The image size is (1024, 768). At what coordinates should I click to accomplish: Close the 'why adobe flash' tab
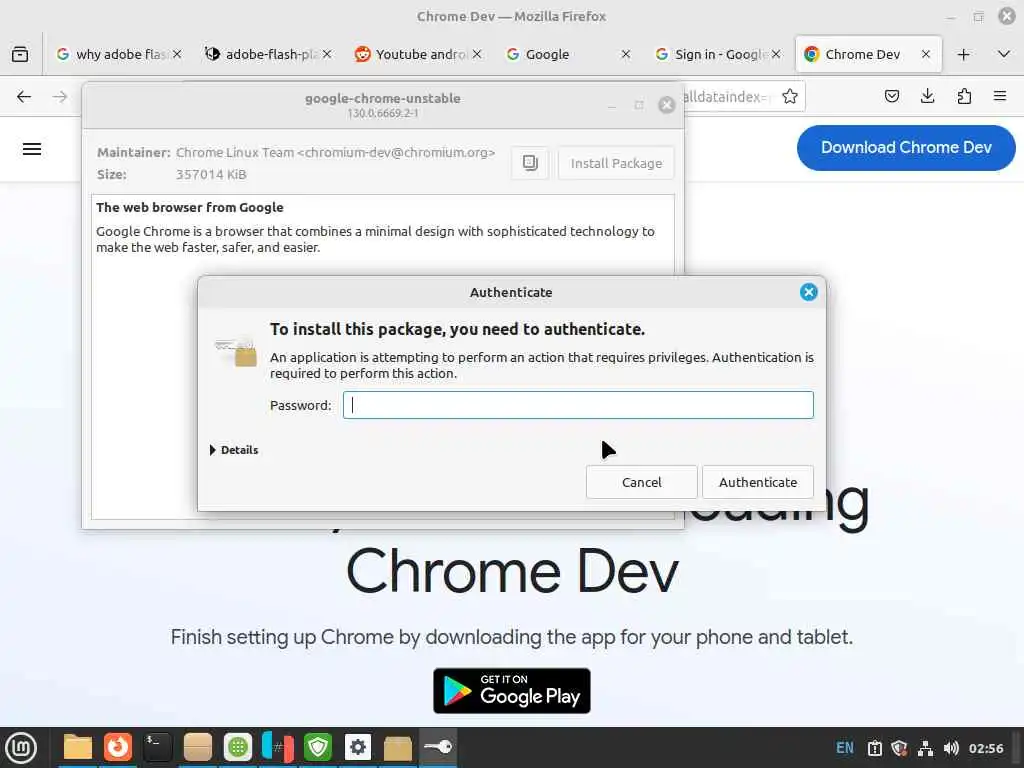point(177,54)
